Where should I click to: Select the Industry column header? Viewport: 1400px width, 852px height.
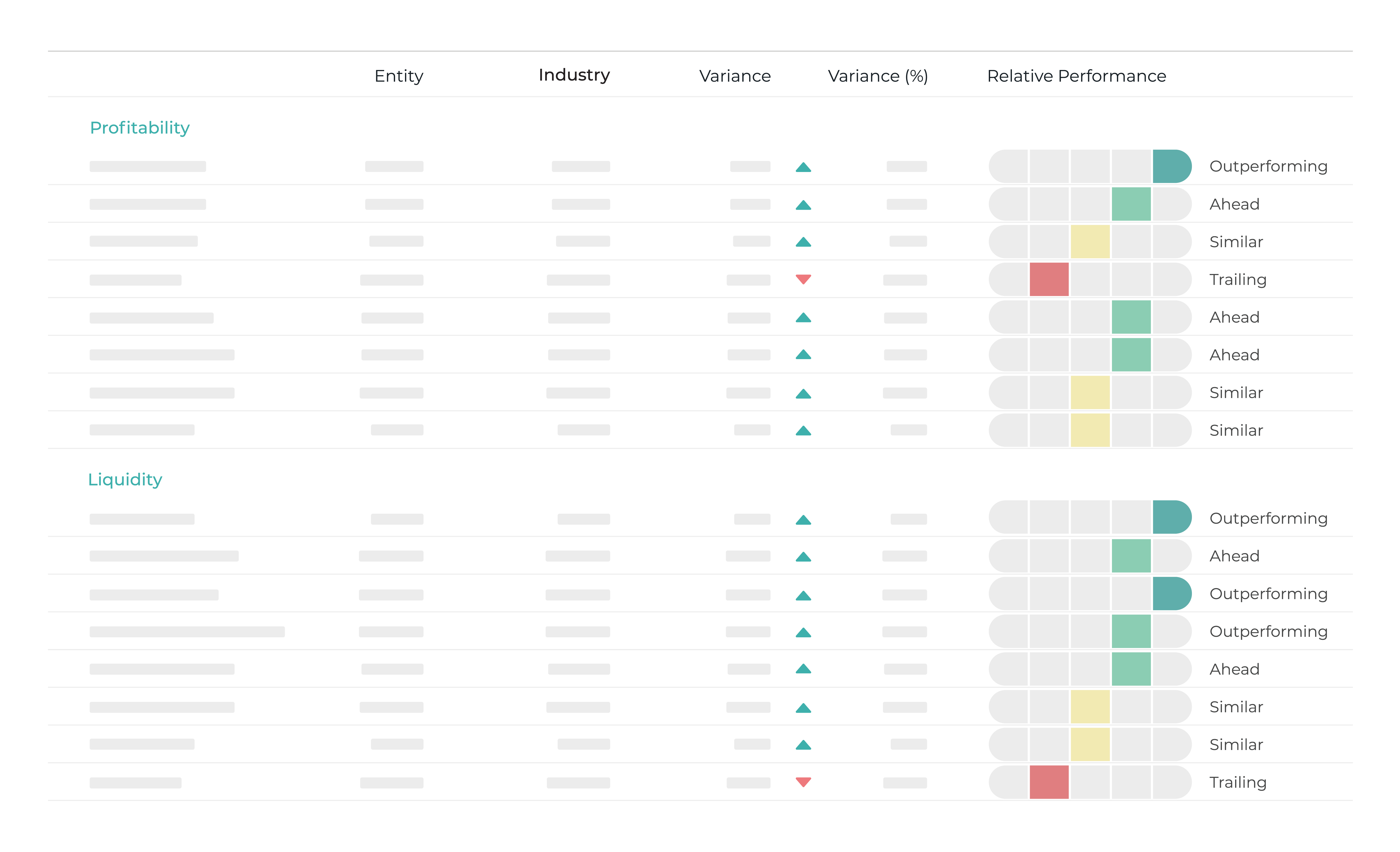pos(574,75)
